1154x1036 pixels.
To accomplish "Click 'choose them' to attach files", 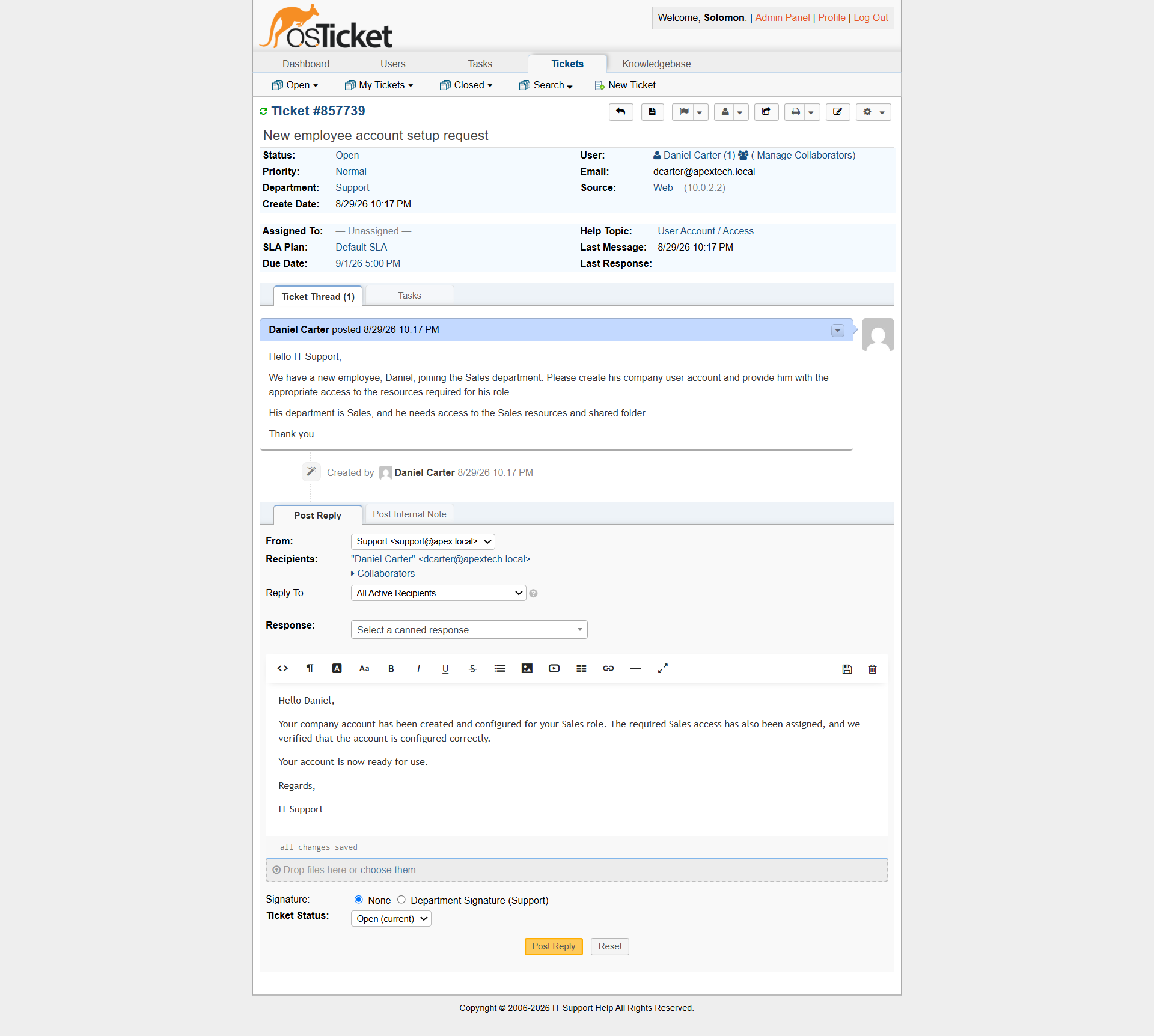I will point(388,870).
